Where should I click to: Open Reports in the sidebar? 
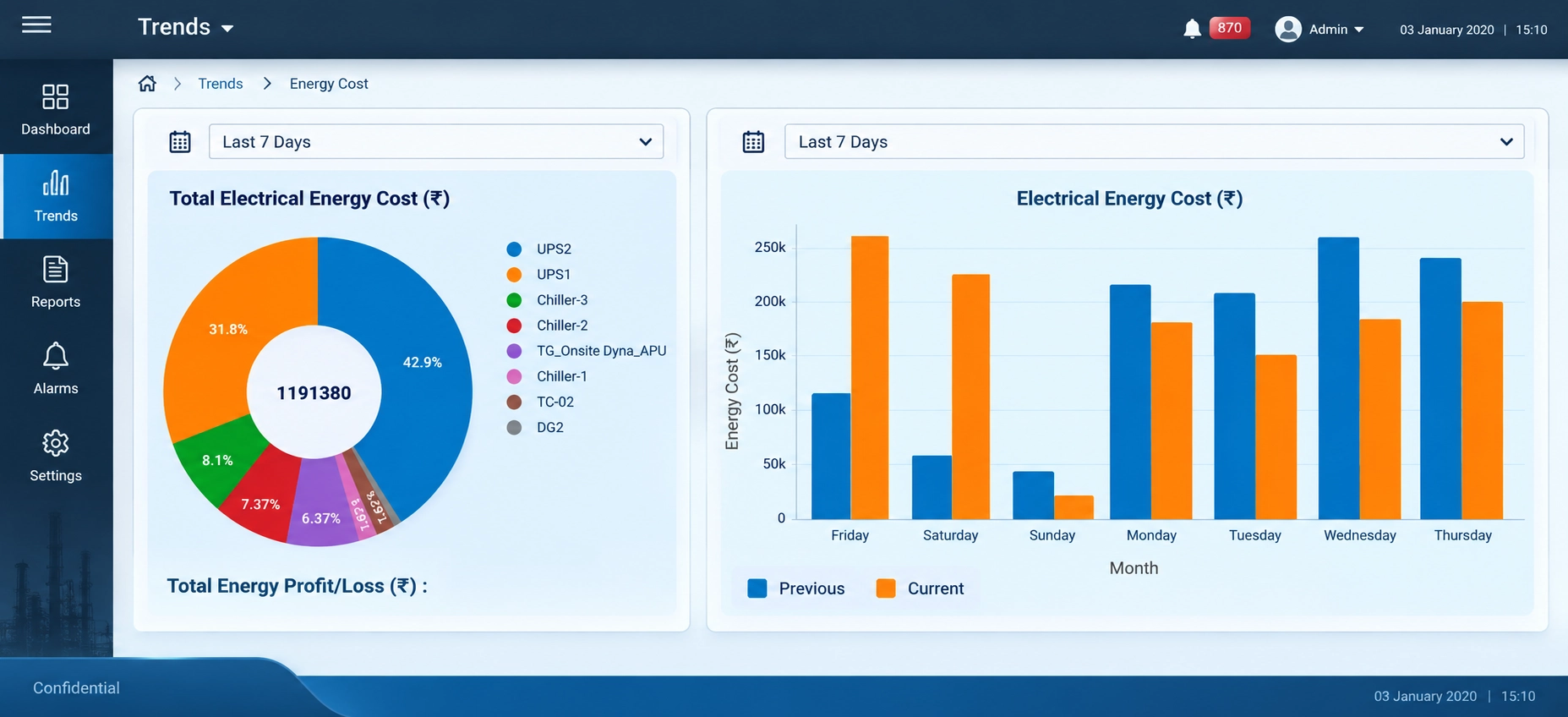pyautogui.click(x=56, y=282)
